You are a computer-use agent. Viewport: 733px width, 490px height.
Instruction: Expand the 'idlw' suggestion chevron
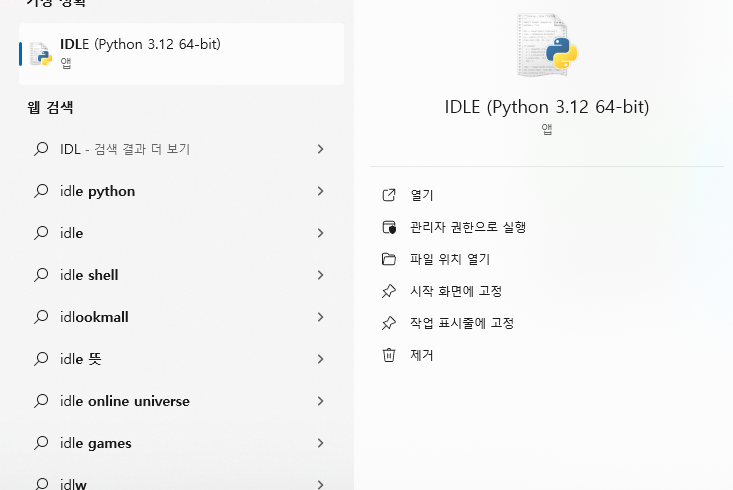coord(320,484)
